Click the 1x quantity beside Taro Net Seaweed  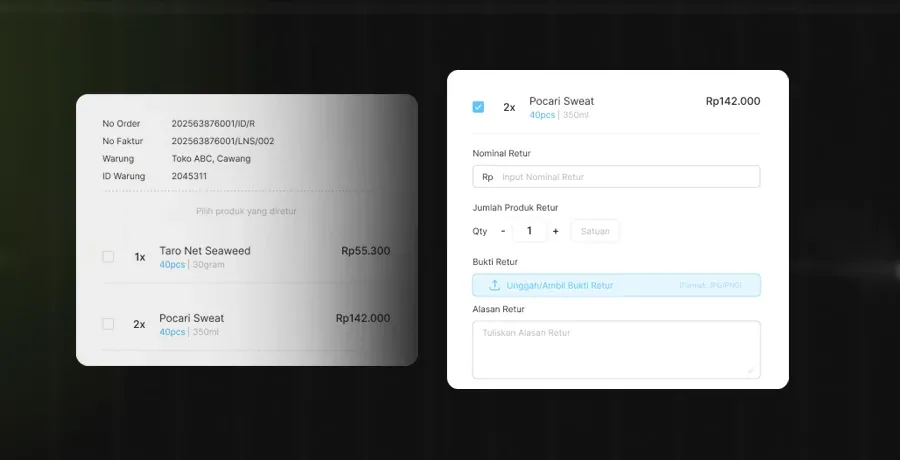139,257
